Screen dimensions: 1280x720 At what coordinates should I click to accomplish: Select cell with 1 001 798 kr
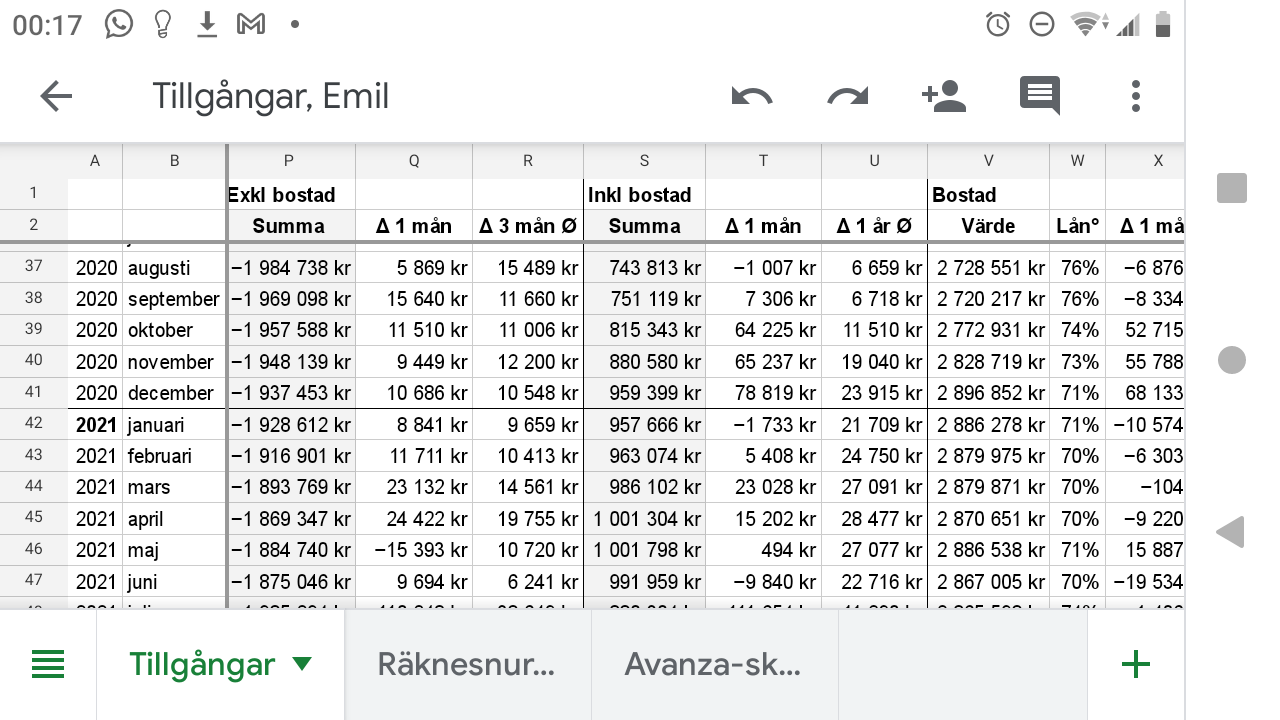[x=644, y=550]
